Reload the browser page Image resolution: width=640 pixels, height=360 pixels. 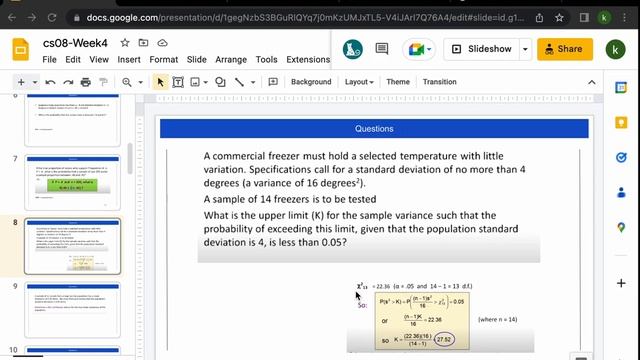52,18
